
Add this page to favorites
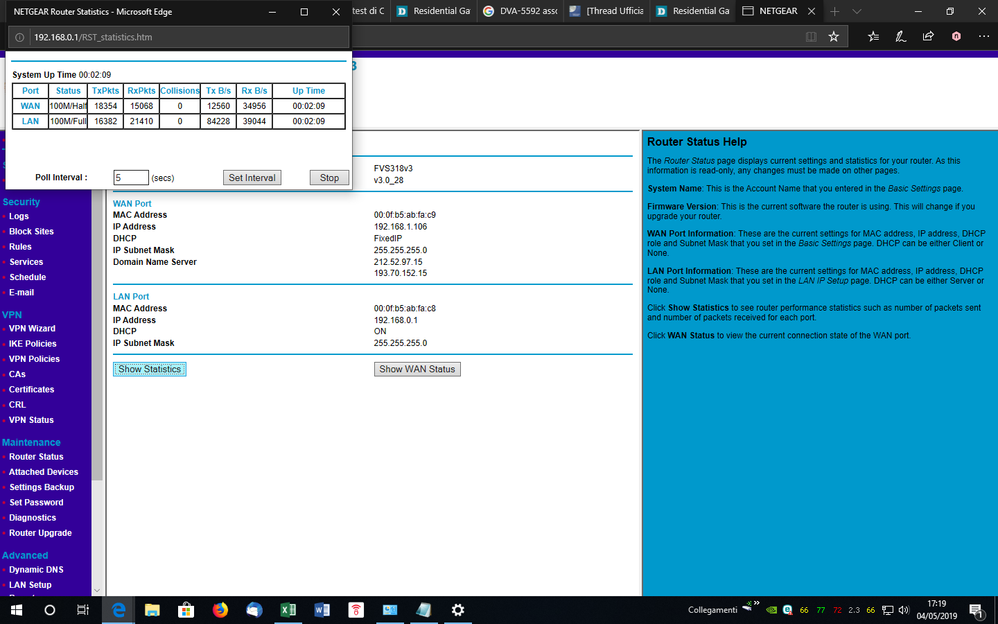[834, 35]
